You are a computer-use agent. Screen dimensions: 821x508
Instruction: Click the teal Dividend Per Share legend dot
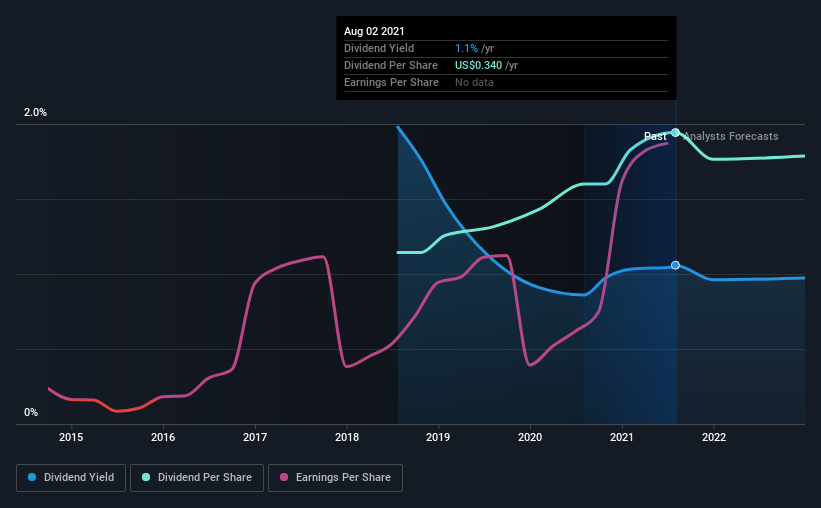[146, 477]
